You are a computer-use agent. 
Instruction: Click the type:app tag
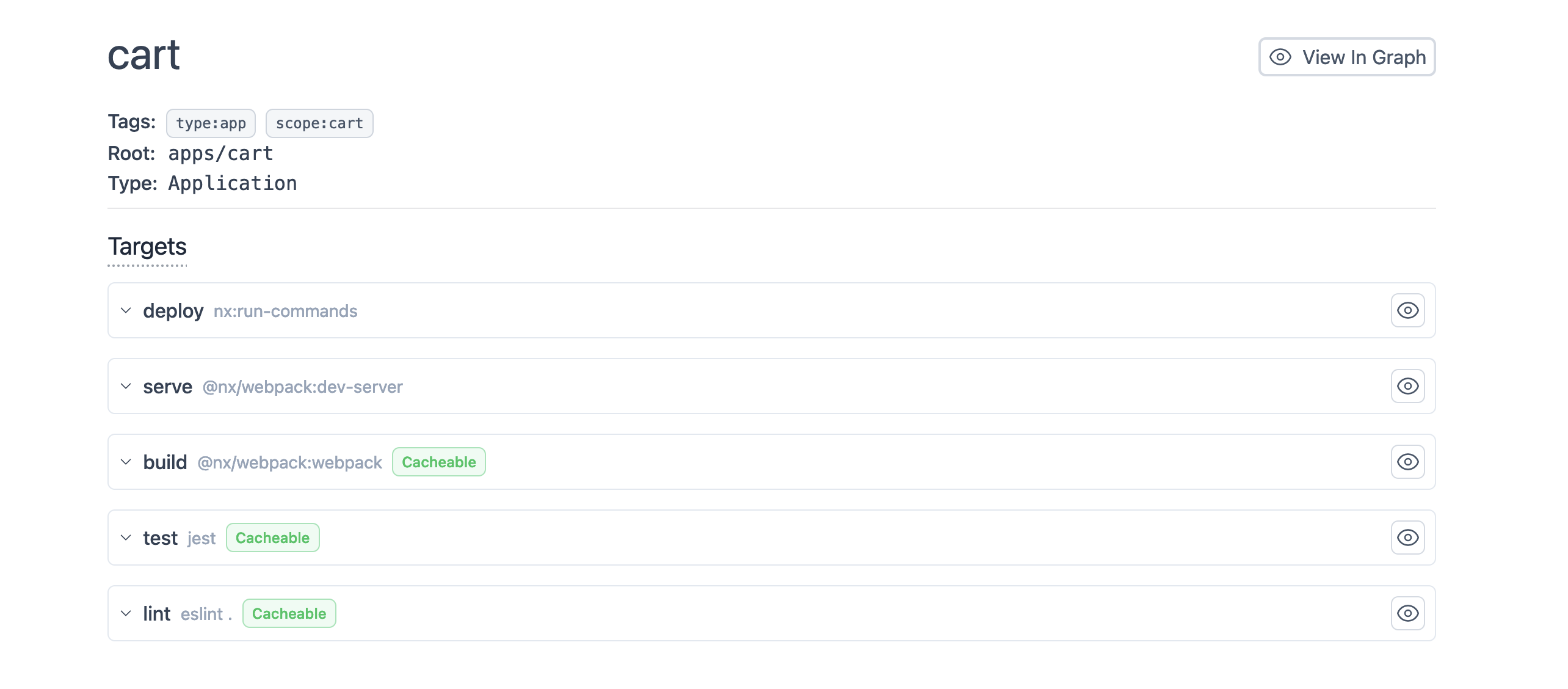pyautogui.click(x=211, y=123)
